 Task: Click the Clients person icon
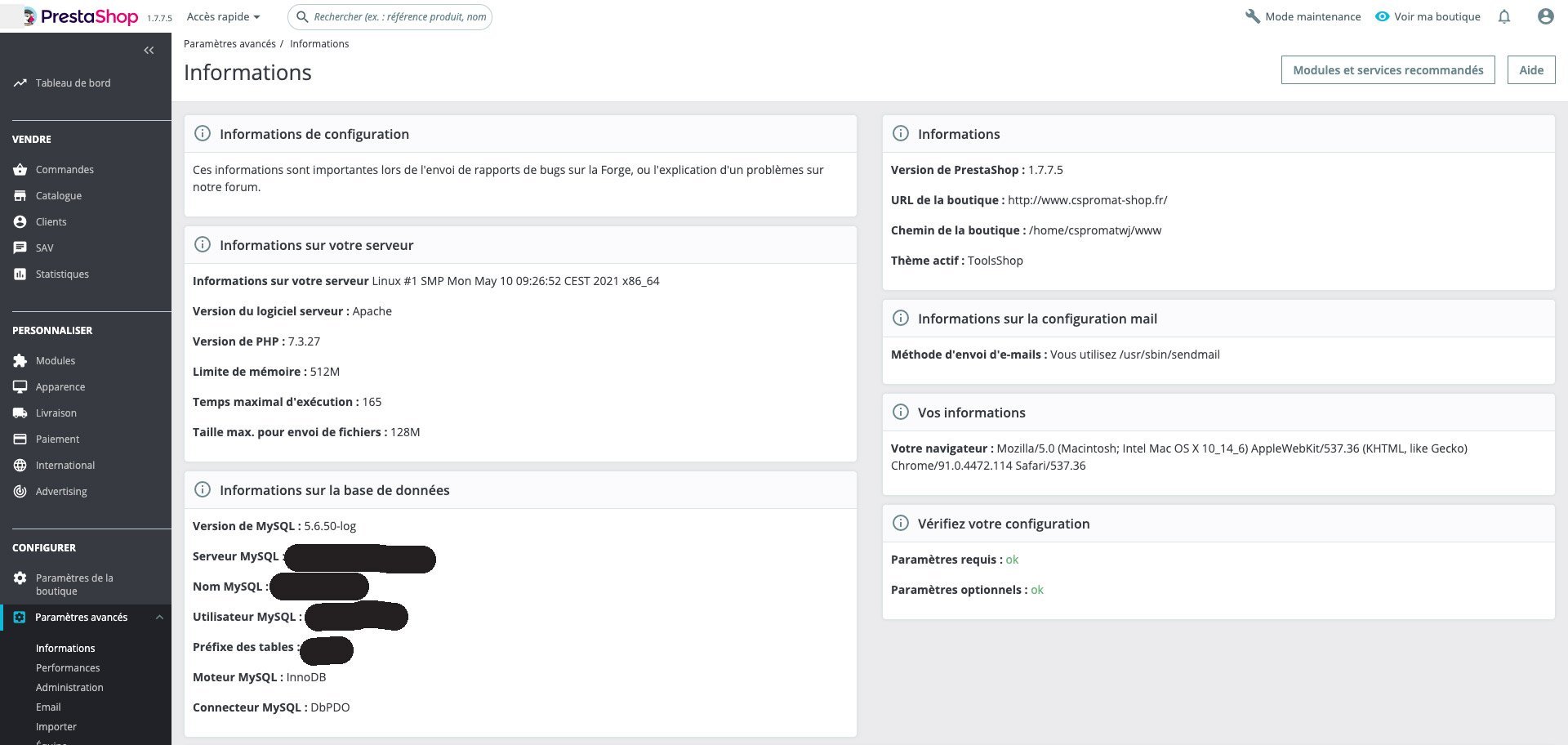tap(20, 221)
